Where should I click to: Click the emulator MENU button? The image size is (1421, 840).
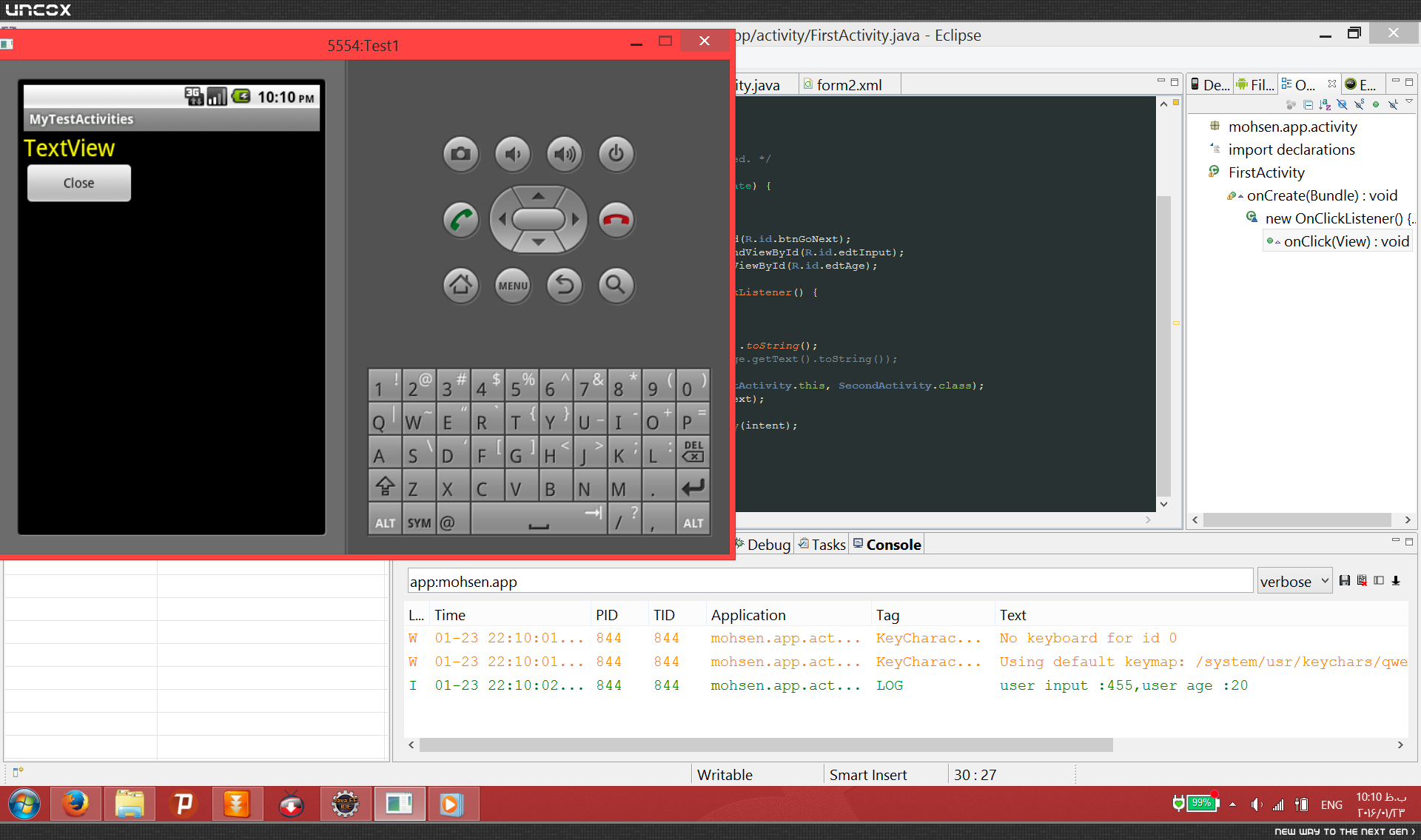(512, 285)
